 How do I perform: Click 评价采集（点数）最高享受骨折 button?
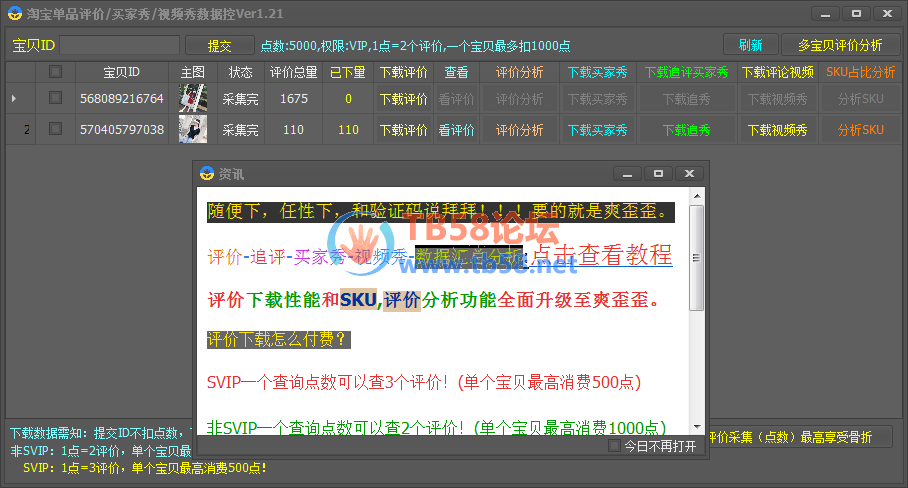click(x=800, y=437)
